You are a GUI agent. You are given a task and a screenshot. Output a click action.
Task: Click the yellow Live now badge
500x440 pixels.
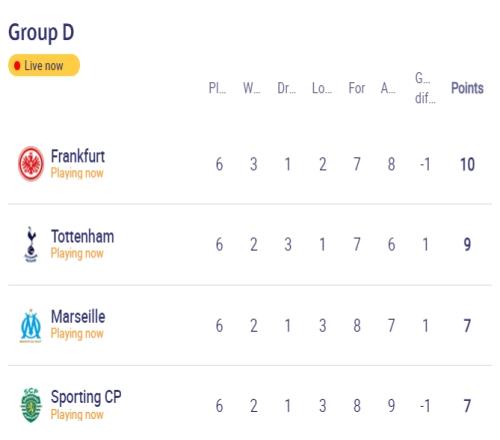point(44,65)
